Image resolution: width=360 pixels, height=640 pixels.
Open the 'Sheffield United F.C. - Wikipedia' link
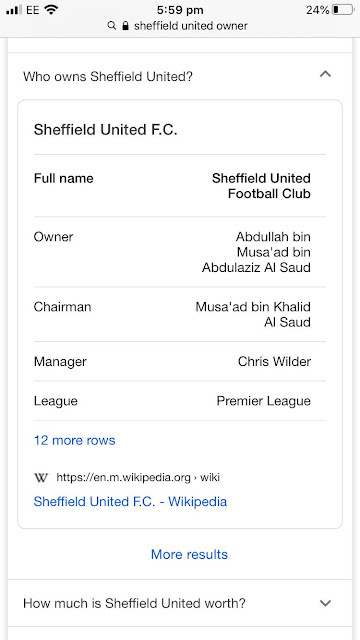130,502
